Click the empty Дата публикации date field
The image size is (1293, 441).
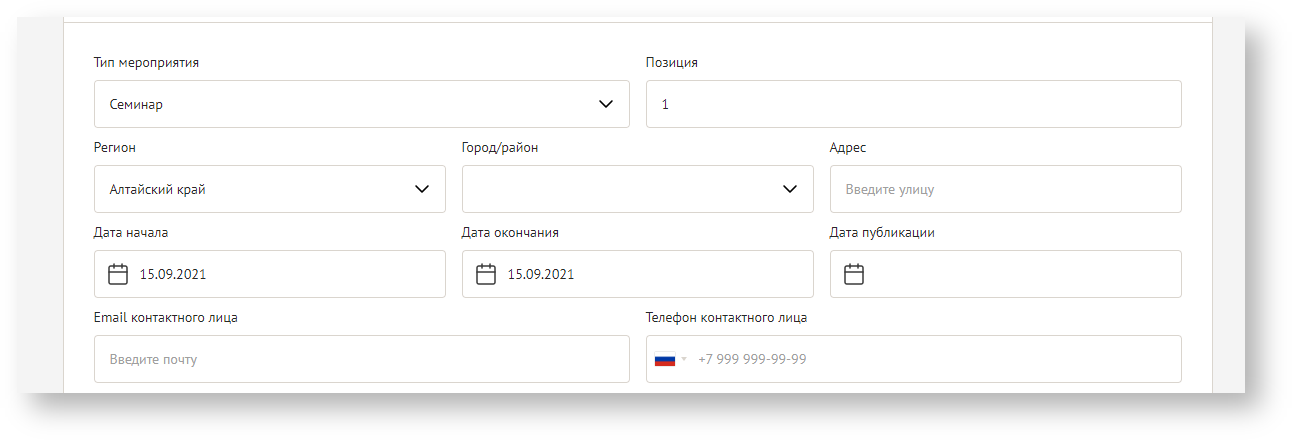(x=1020, y=274)
